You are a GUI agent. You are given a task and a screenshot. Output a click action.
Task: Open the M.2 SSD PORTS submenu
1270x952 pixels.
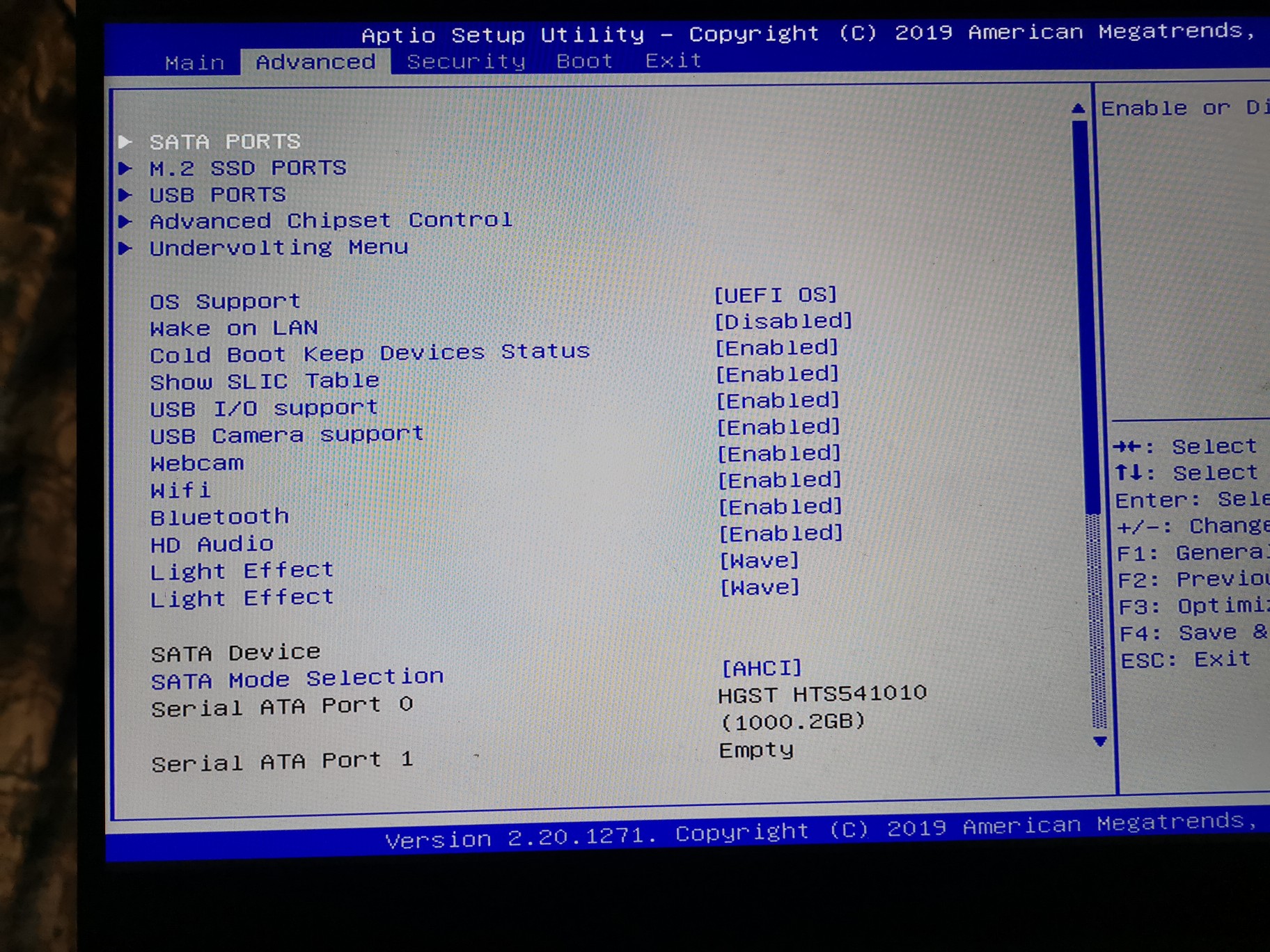coord(248,168)
